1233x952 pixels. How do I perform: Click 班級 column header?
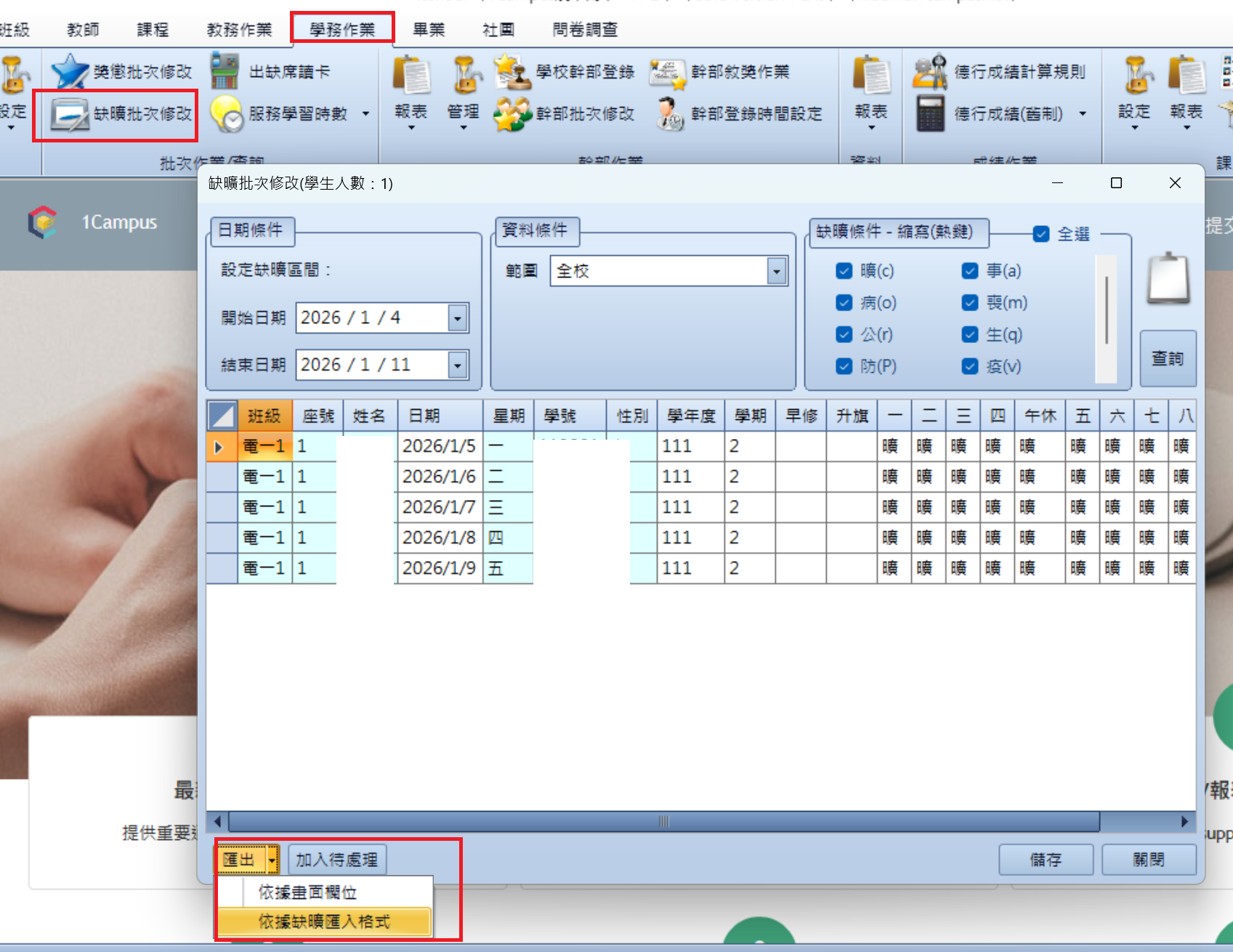264,416
